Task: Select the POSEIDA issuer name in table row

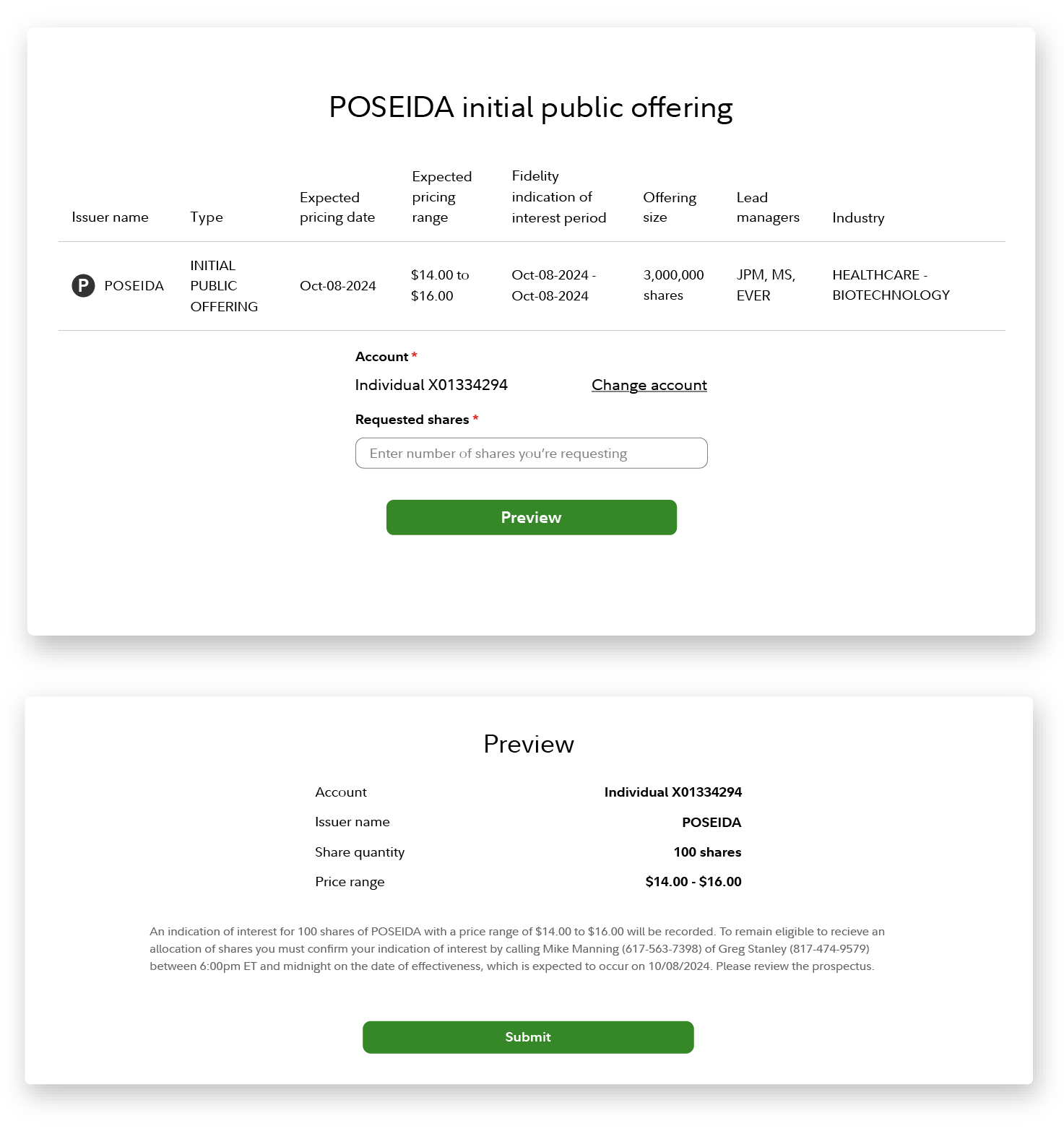Action: [134, 285]
